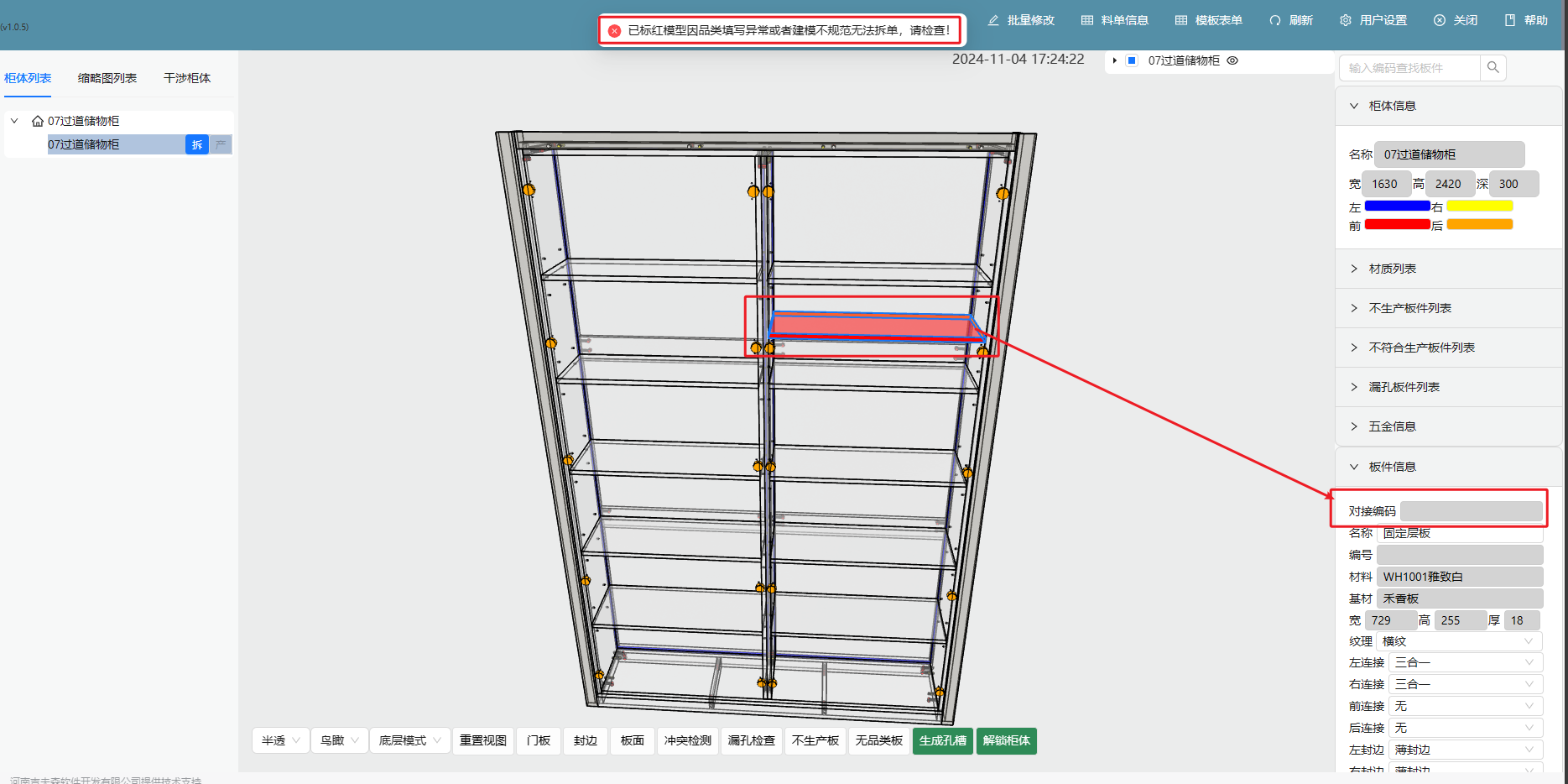Click the 输入编码查找板件 search field
Image resolution: width=1568 pixels, height=784 pixels.
[x=1411, y=68]
